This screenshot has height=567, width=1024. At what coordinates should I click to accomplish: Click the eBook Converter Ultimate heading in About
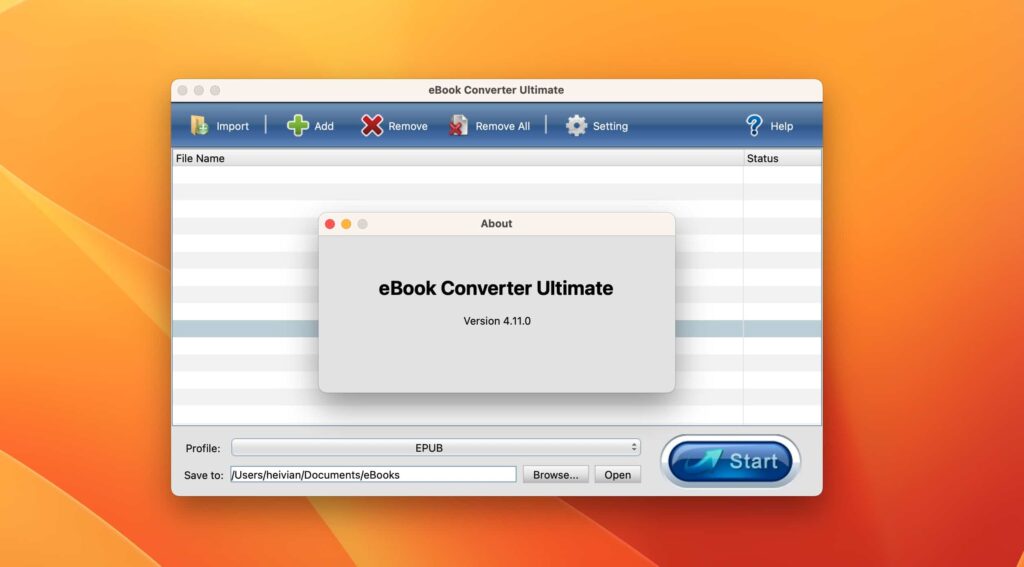pyautogui.click(x=496, y=288)
